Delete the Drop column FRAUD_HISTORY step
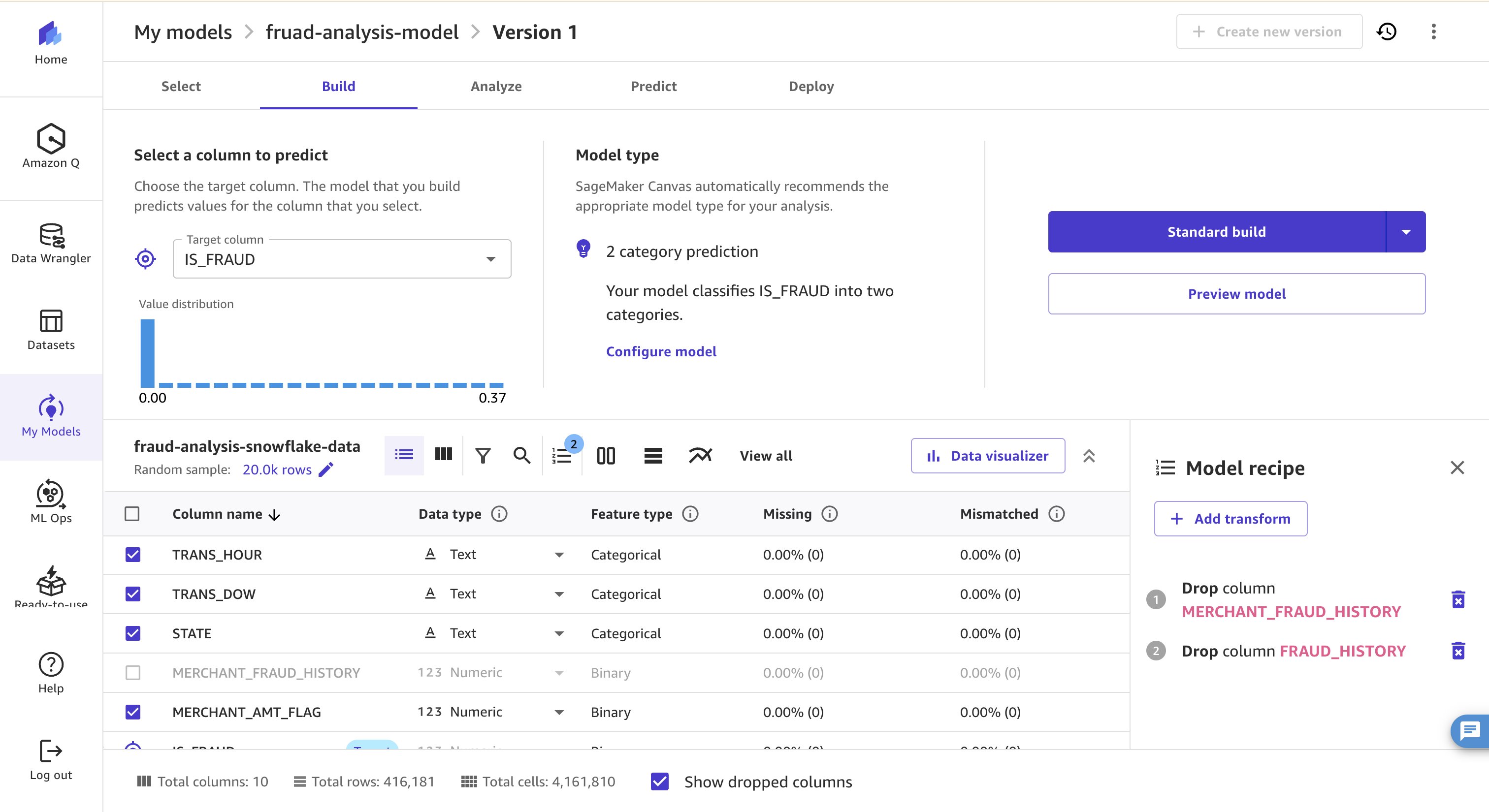Screen dimensions: 1489x812 (1458, 651)
